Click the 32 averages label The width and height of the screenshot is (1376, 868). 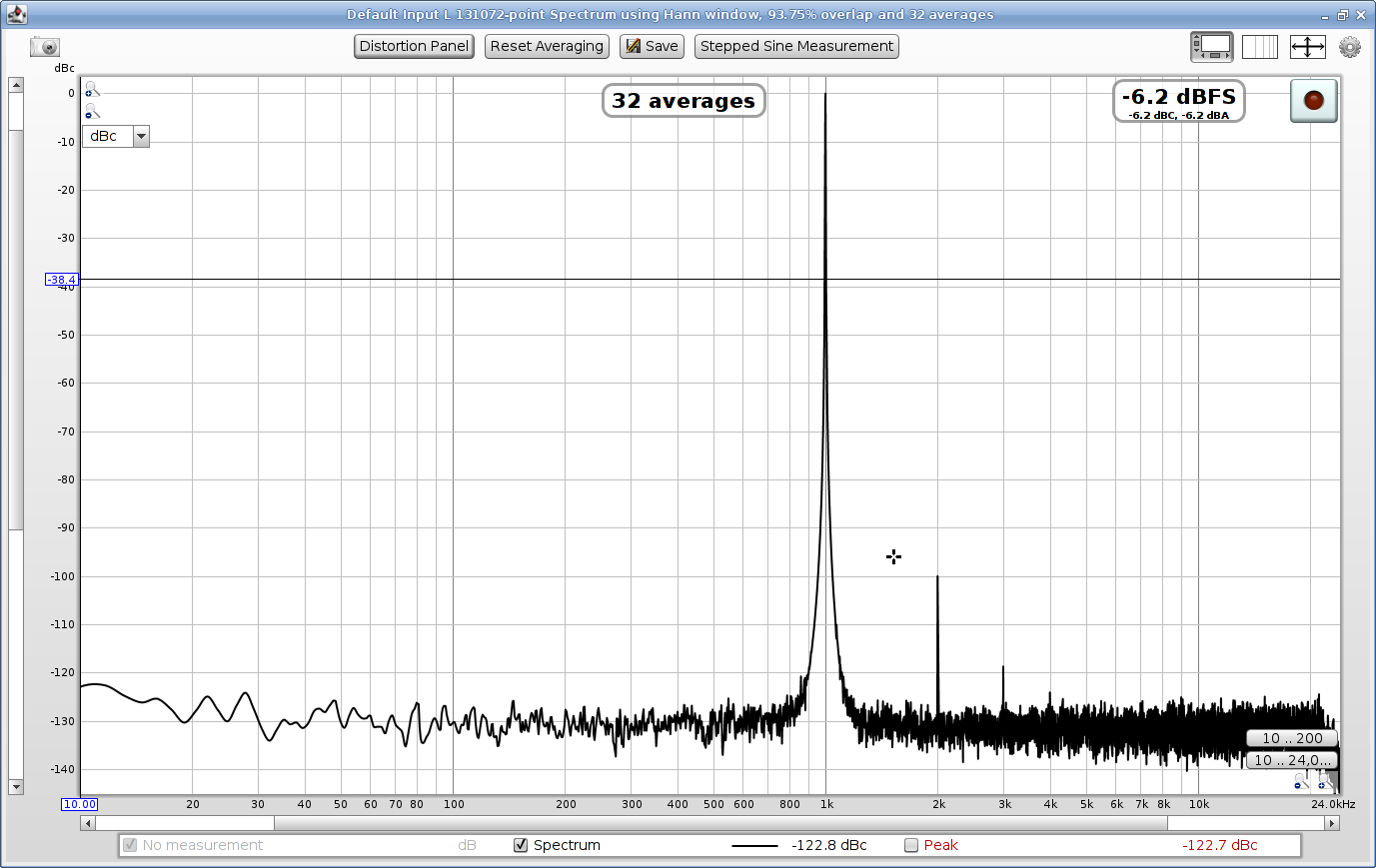point(684,101)
